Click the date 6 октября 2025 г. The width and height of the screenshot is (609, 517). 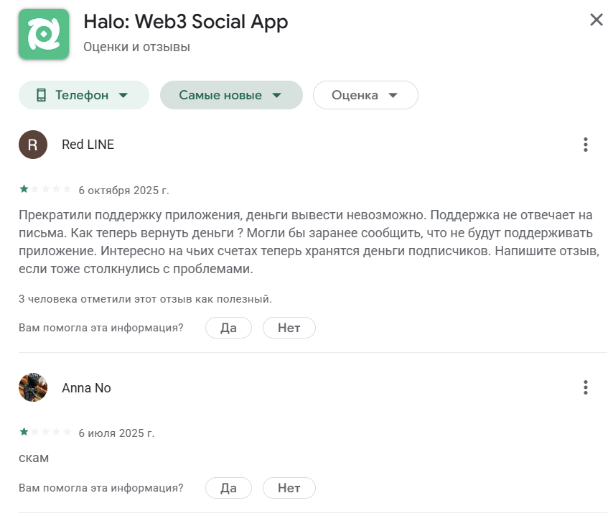tap(124, 190)
